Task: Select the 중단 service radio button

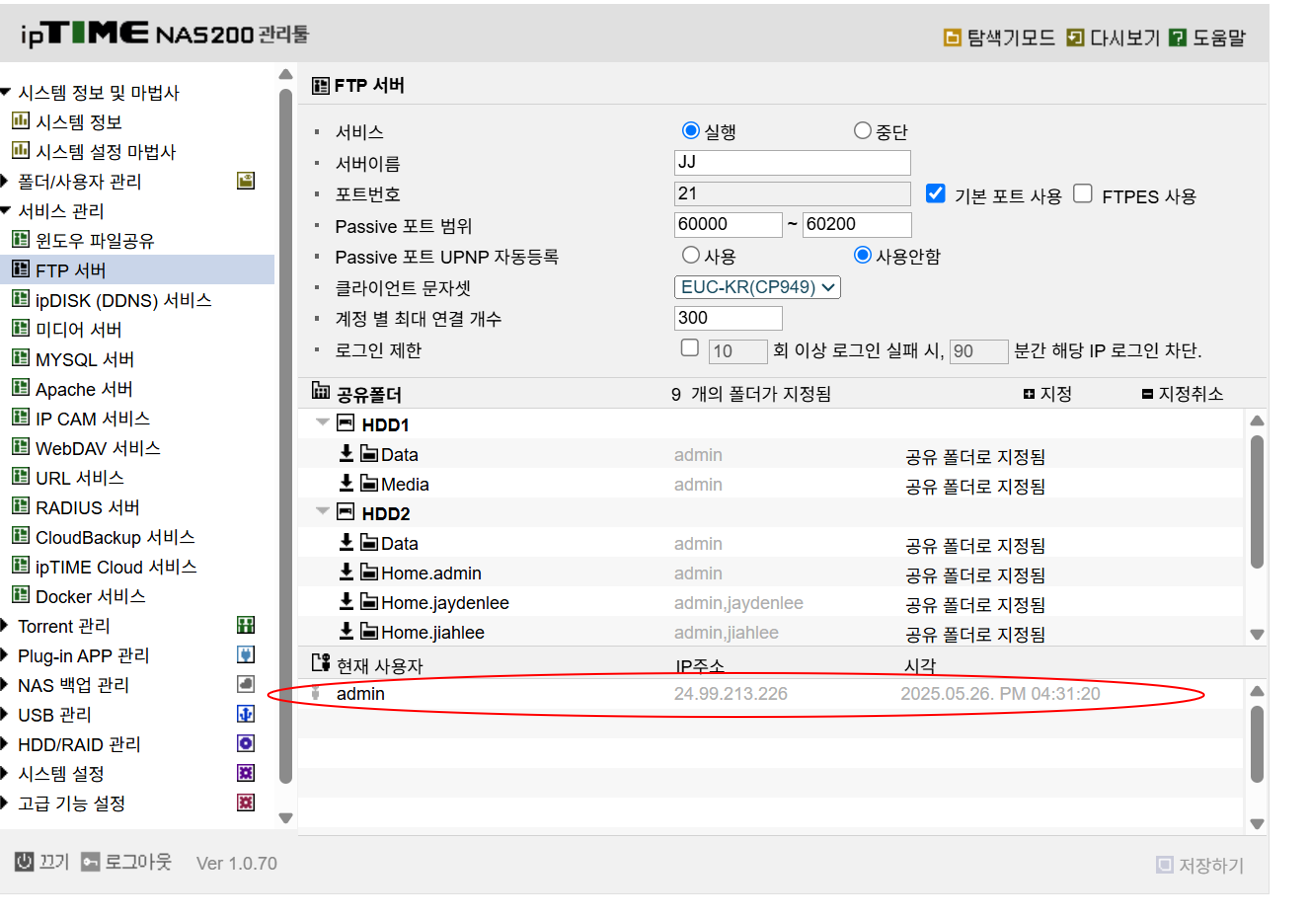Action: coord(862,131)
